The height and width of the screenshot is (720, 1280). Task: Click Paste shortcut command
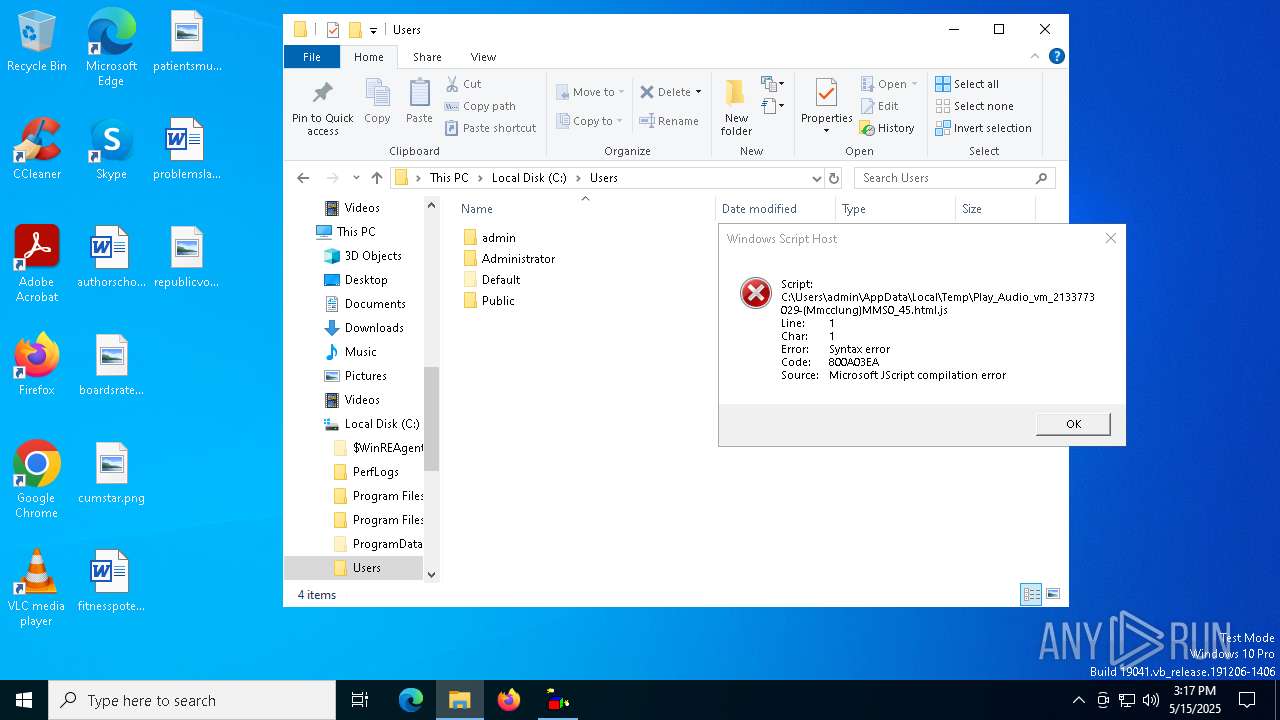(x=490, y=128)
